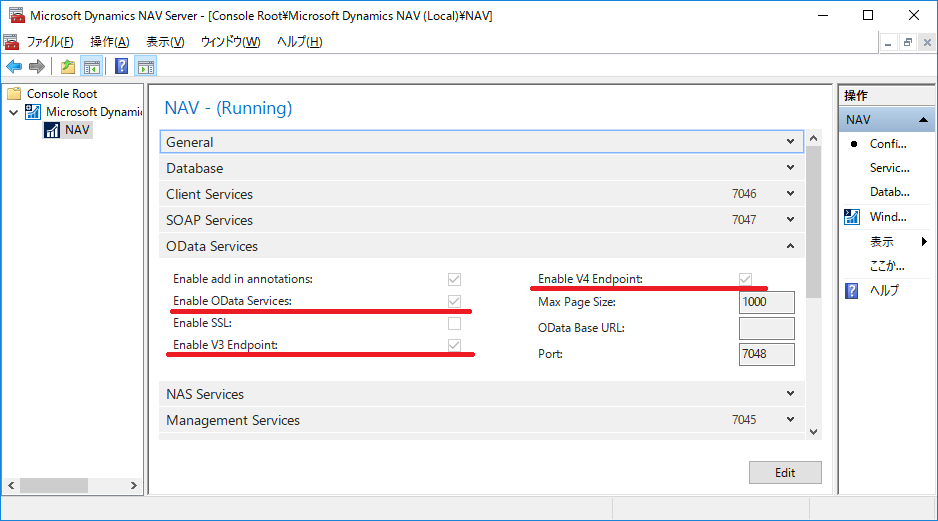938x521 pixels.
Task: Click the OData Base URL field
Action: tap(767, 328)
